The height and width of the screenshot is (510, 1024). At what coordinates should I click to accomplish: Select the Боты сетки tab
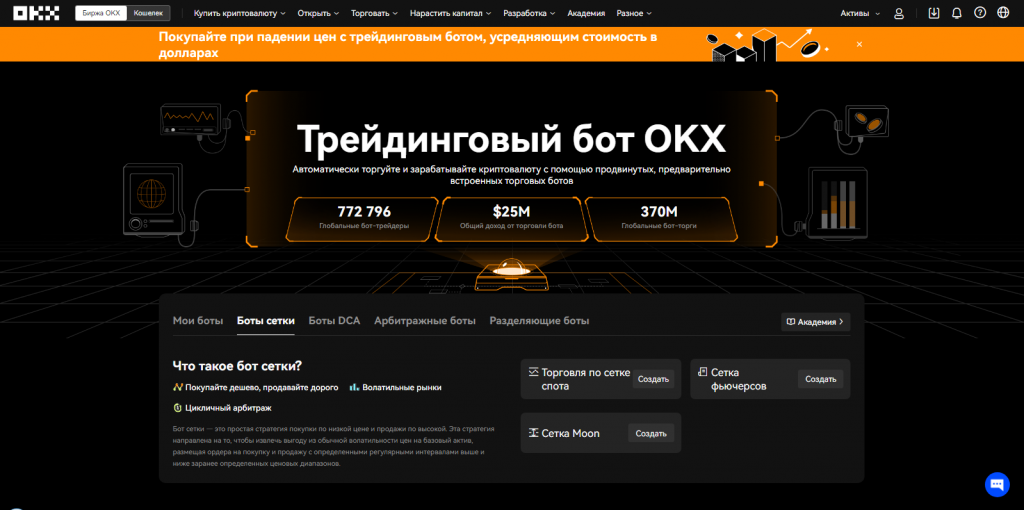point(266,321)
